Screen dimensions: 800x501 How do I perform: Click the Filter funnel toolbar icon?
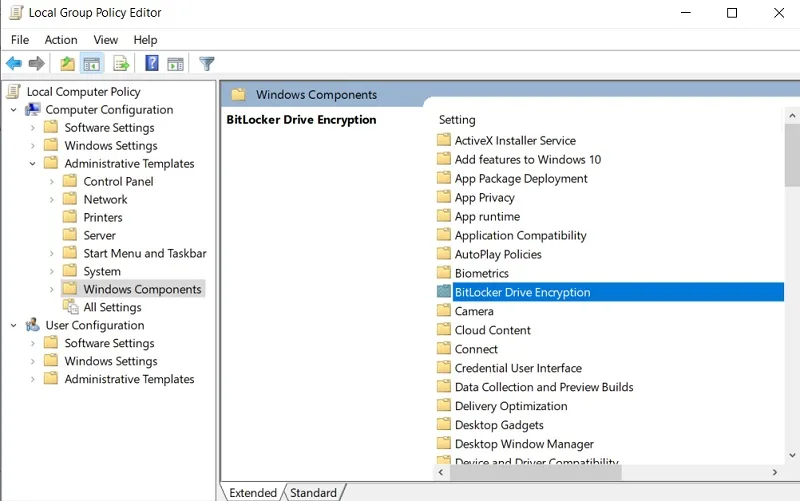click(207, 64)
